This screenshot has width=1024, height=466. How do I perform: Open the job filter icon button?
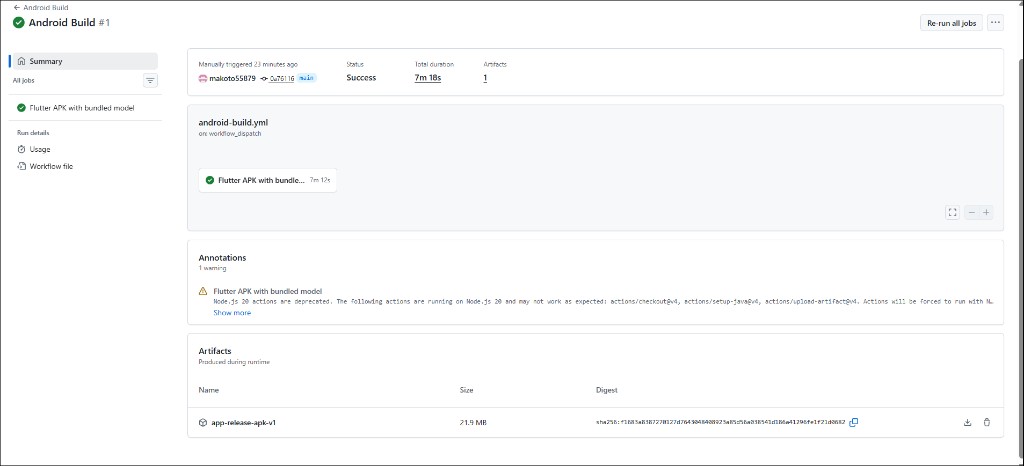click(x=151, y=81)
